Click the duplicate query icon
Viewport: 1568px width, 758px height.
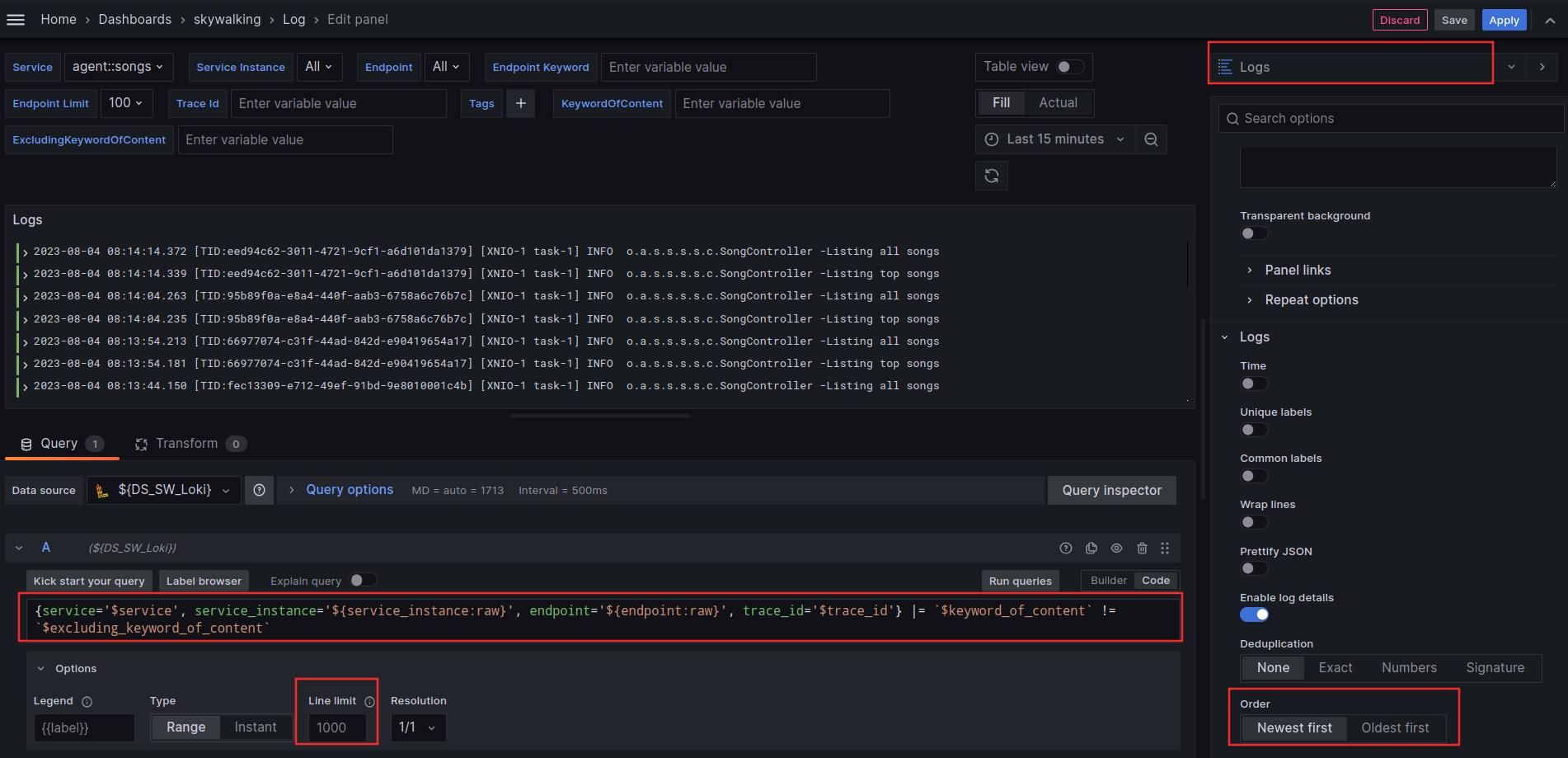[x=1091, y=548]
